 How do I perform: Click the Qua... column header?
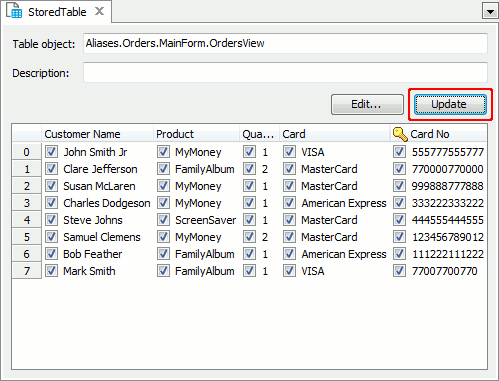259,134
